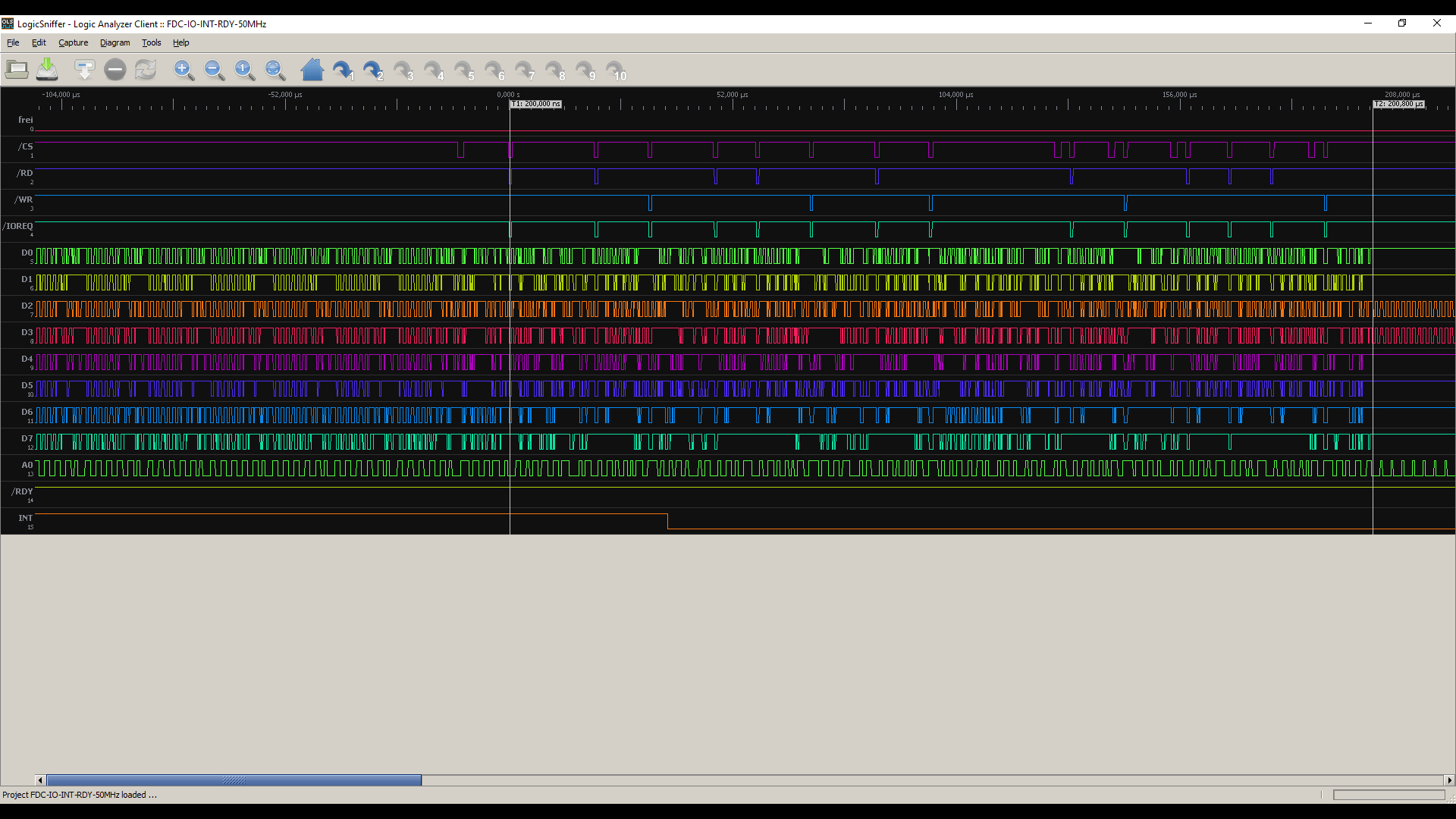Select the /IOREQ channel label
This screenshot has width=1456, height=819.
click(x=18, y=226)
